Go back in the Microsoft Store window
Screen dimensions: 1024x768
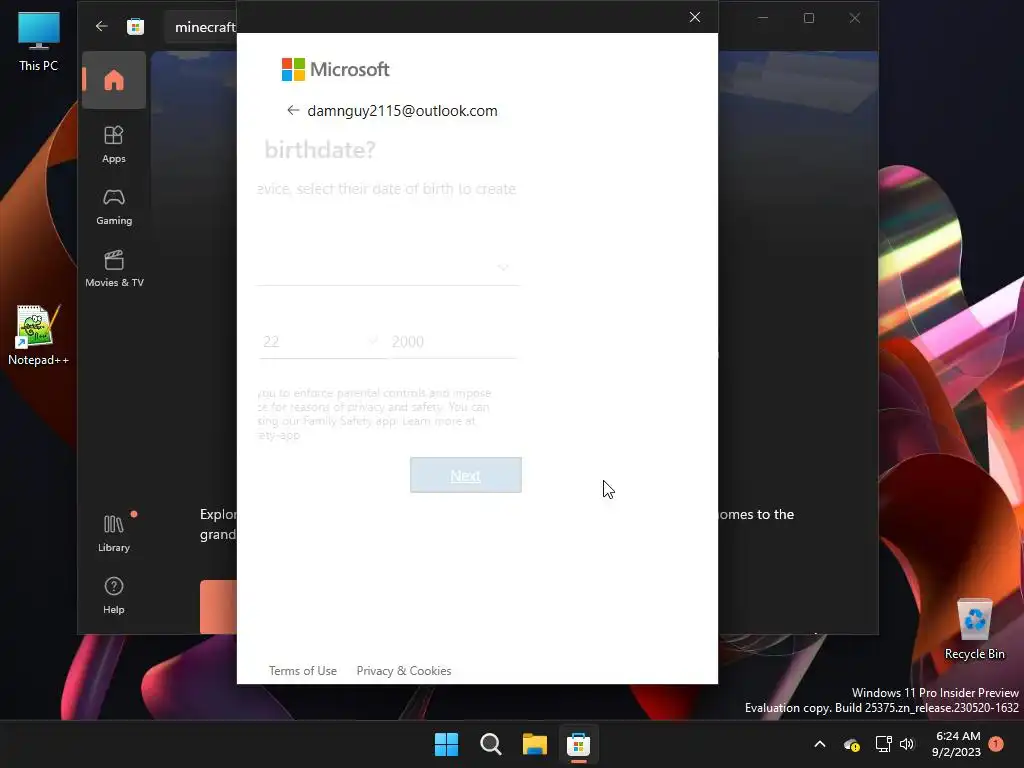point(101,26)
